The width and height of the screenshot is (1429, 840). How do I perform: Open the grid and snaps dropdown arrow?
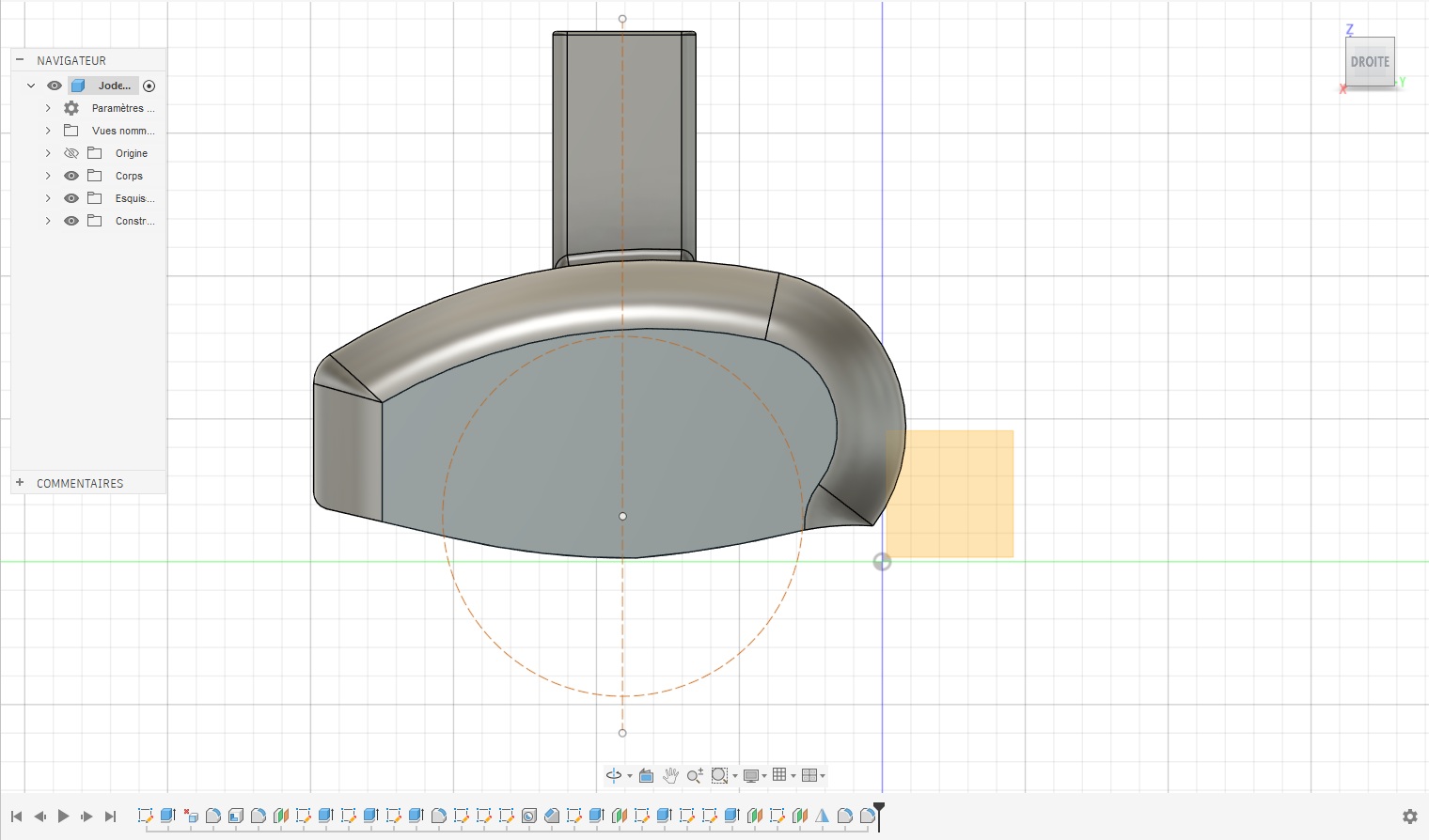(793, 776)
